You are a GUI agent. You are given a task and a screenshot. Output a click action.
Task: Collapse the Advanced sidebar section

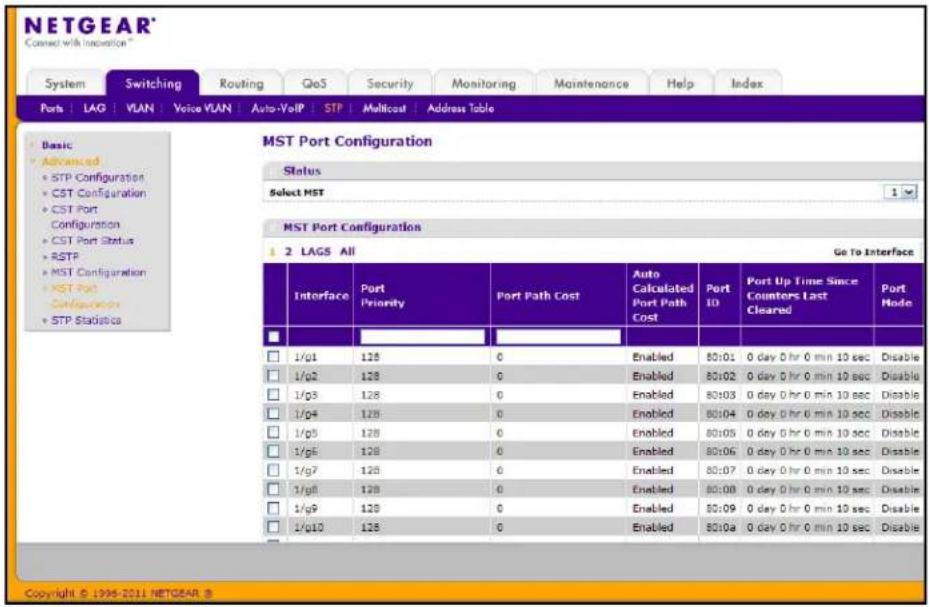point(70,161)
